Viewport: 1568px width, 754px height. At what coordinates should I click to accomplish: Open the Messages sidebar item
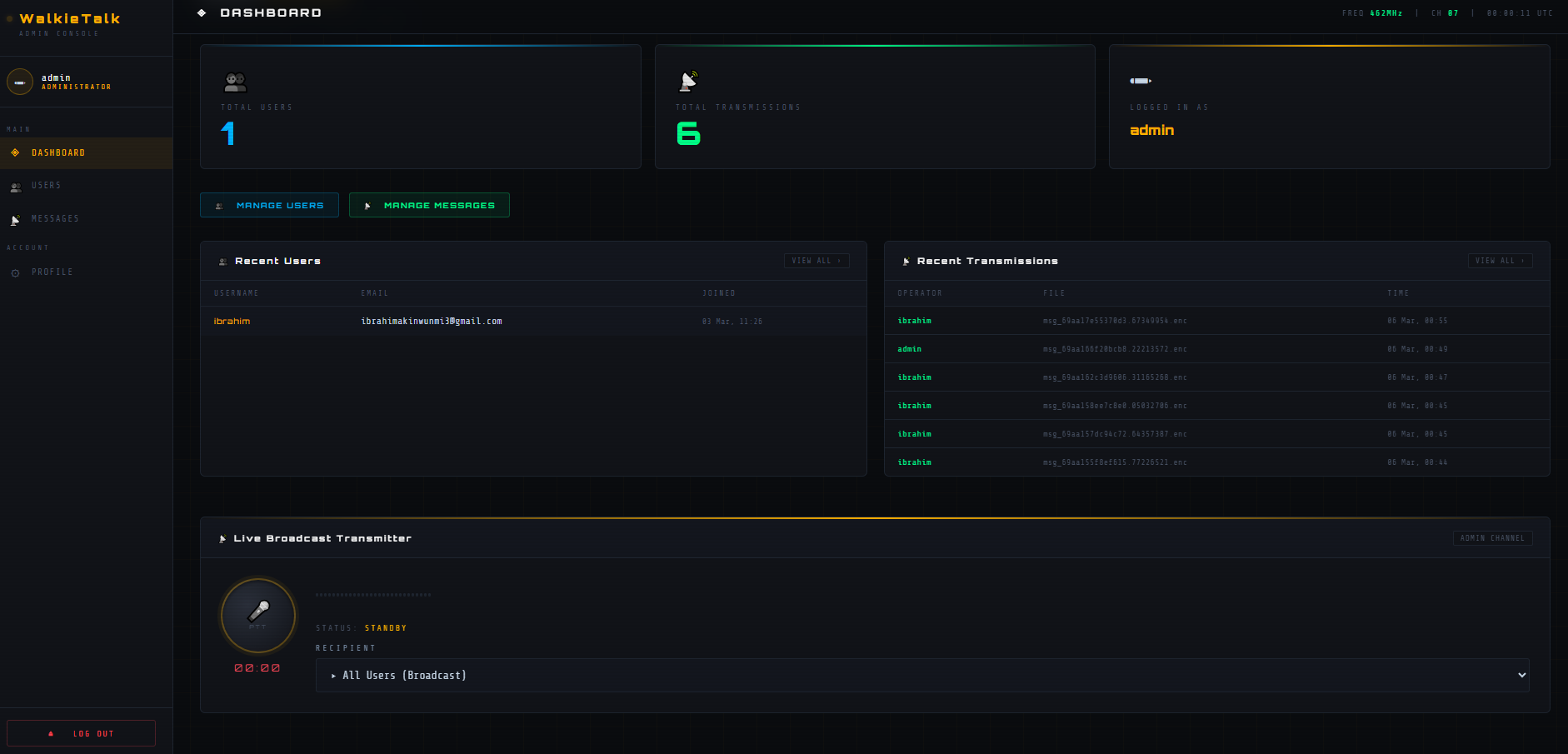[x=87, y=219]
